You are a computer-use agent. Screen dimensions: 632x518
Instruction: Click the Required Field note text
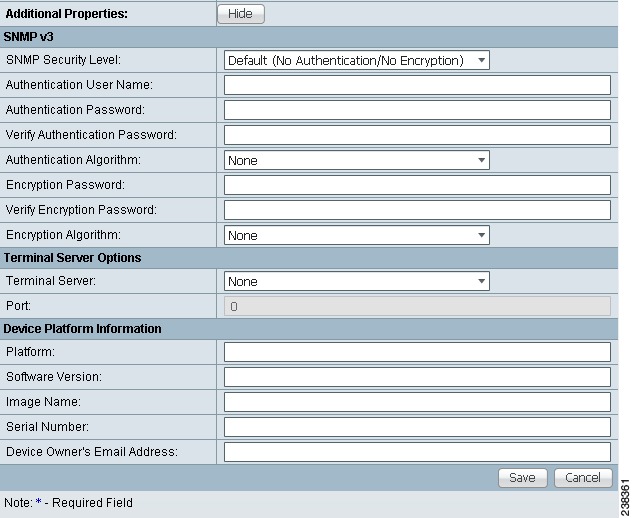point(68,503)
